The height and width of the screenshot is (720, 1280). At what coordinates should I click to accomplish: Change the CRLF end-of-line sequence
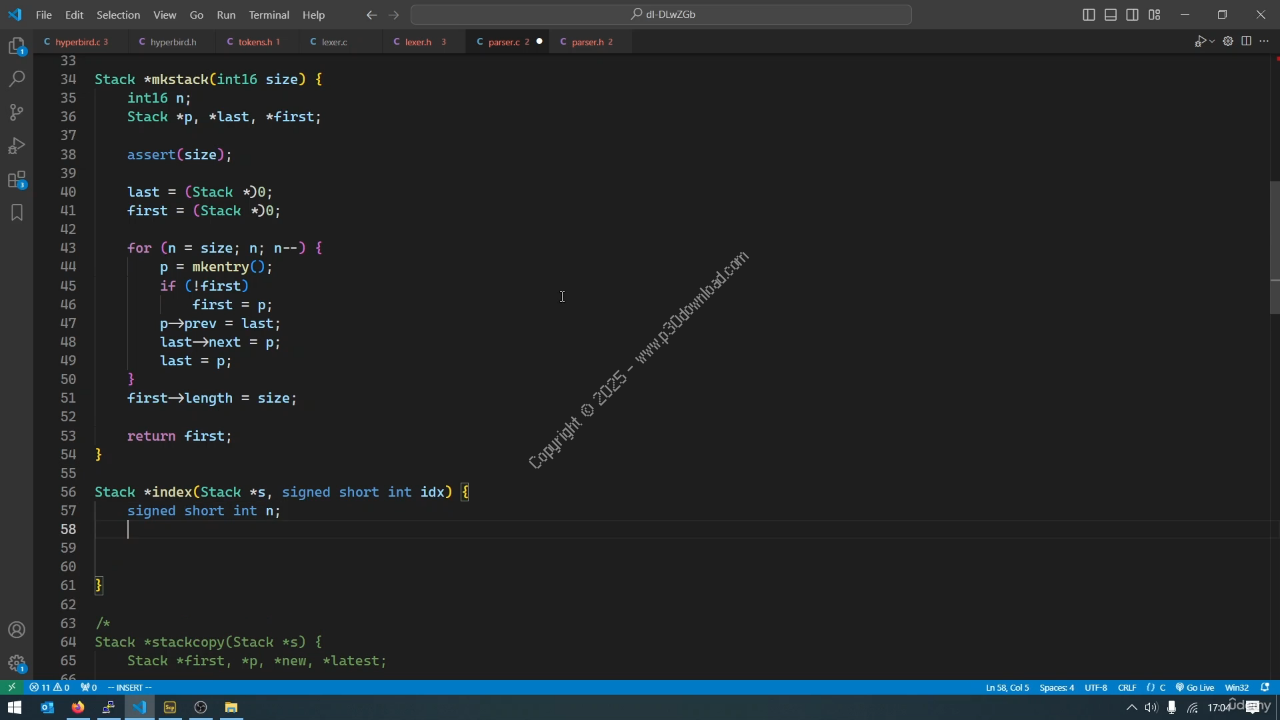(x=1127, y=688)
